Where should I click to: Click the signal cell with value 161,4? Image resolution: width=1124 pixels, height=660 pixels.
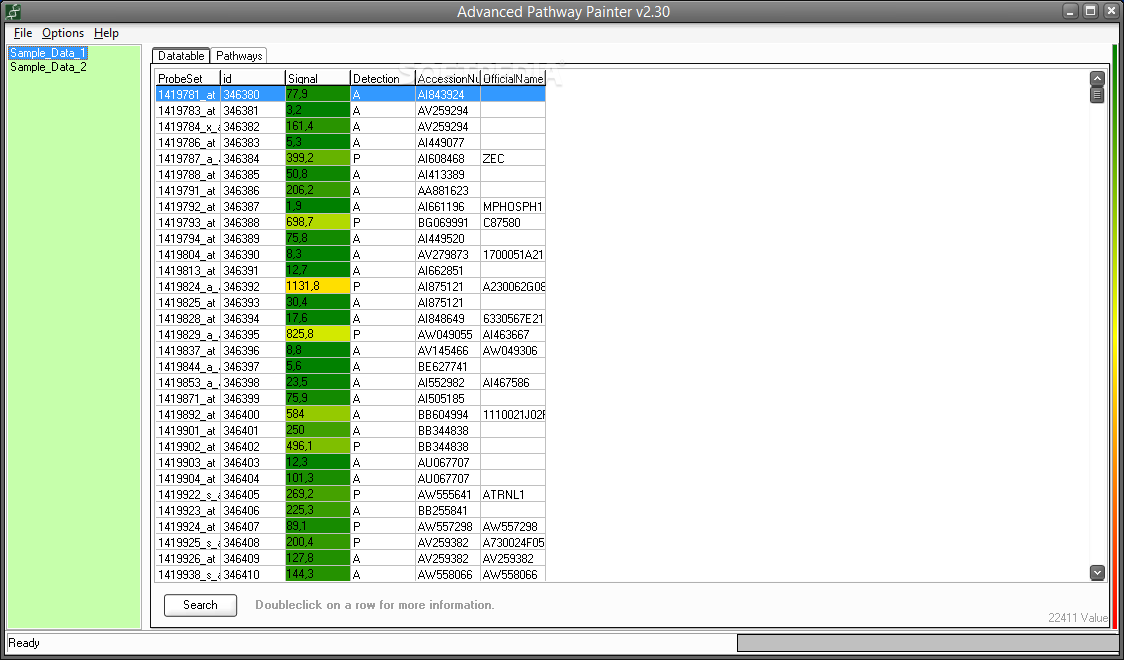click(318, 127)
